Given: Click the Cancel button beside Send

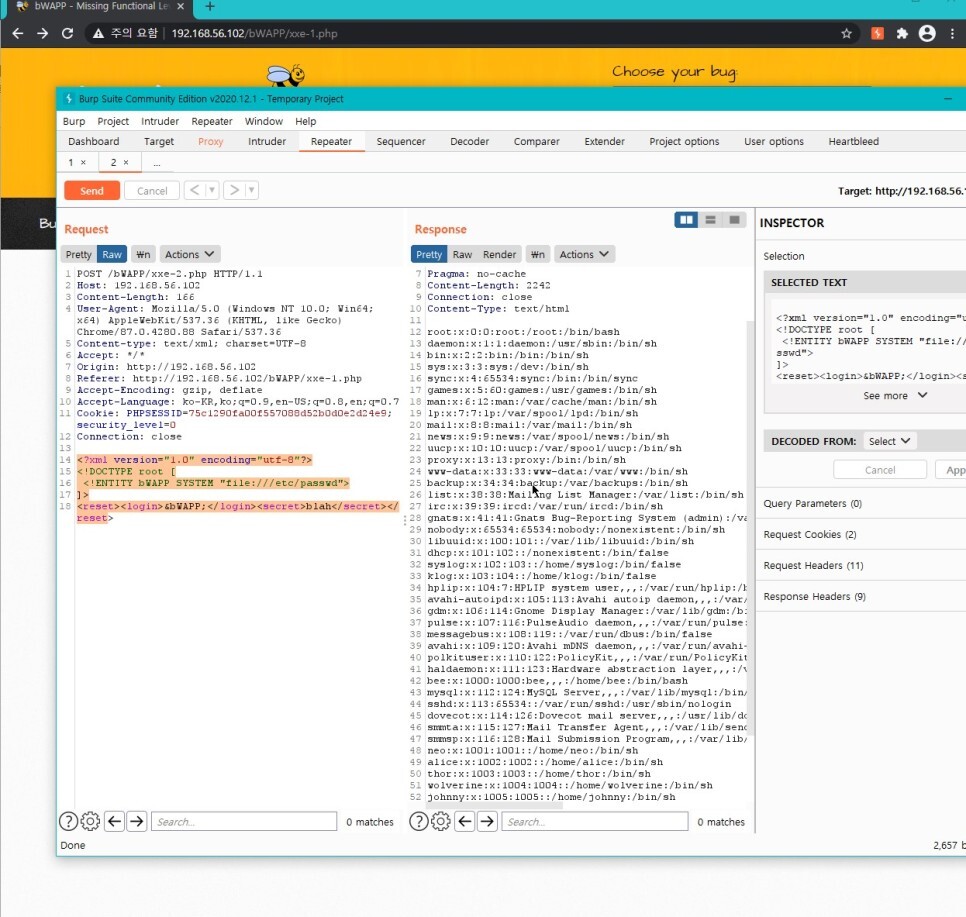Looking at the screenshot, I should pos(152,190).
